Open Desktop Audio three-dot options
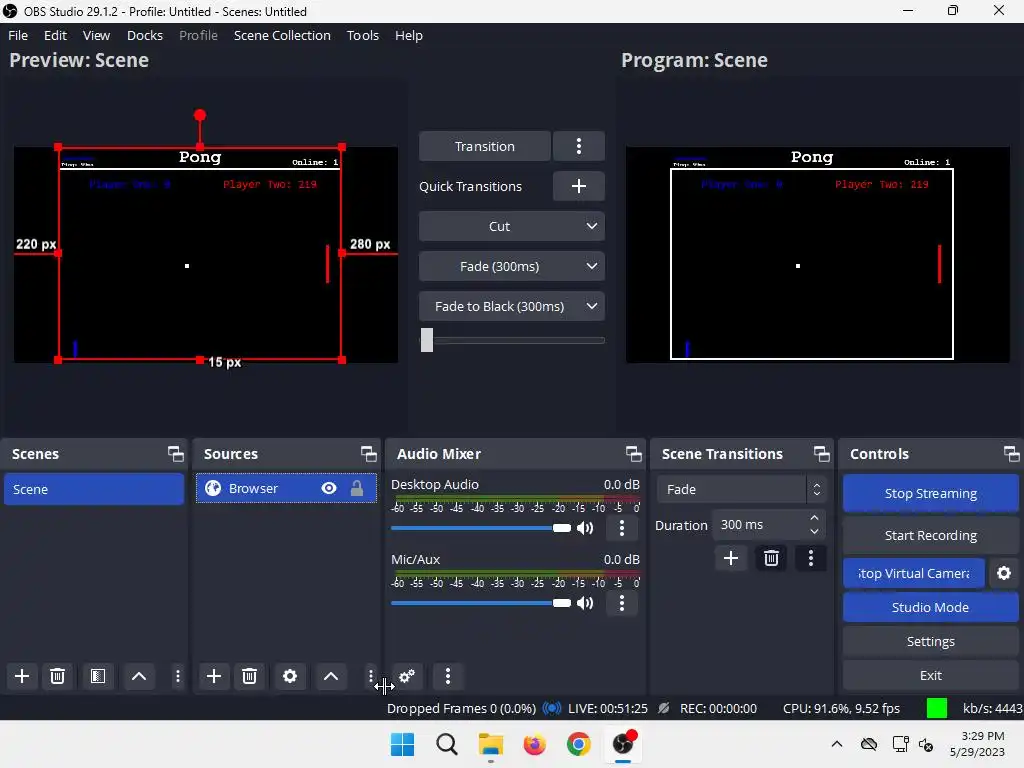The image size is (1024, 768). [x=622, y=528]
